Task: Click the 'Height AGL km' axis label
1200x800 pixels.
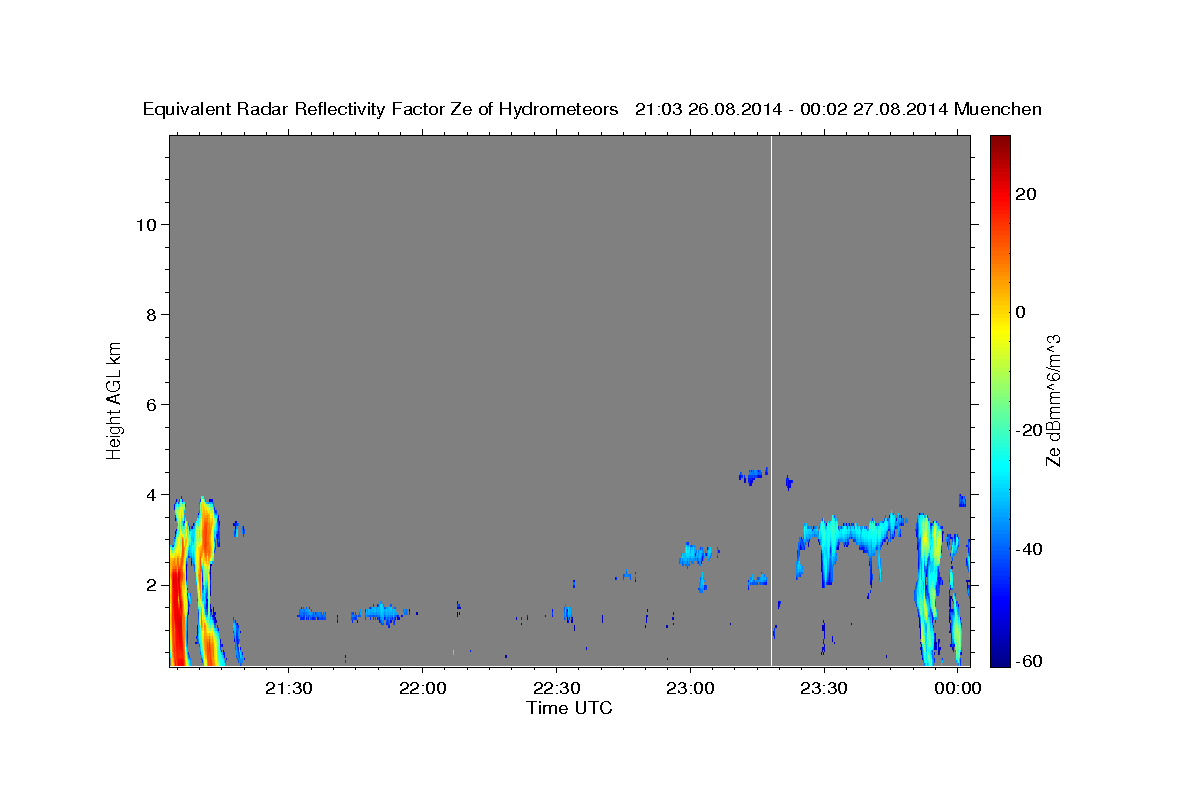Action: click(x=115, y=399)
